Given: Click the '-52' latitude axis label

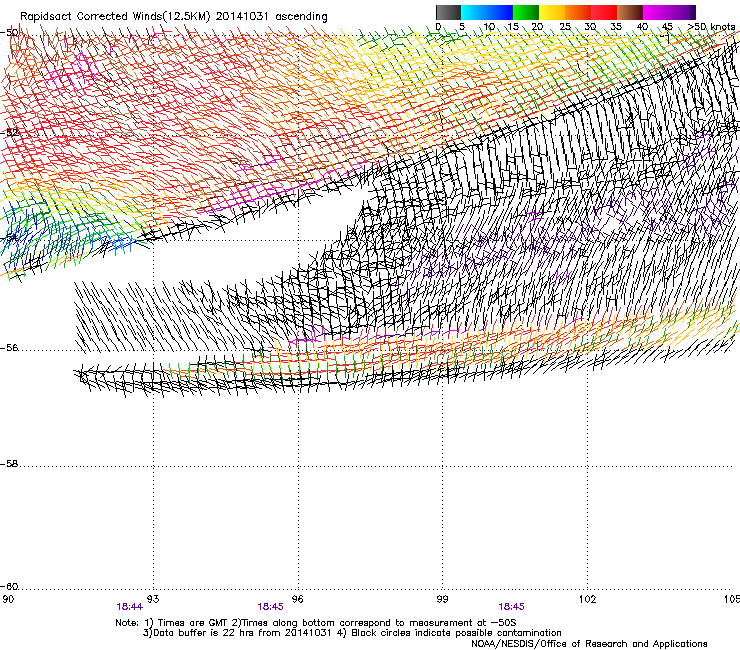Looking at the screenshot, I should (9, 132).
